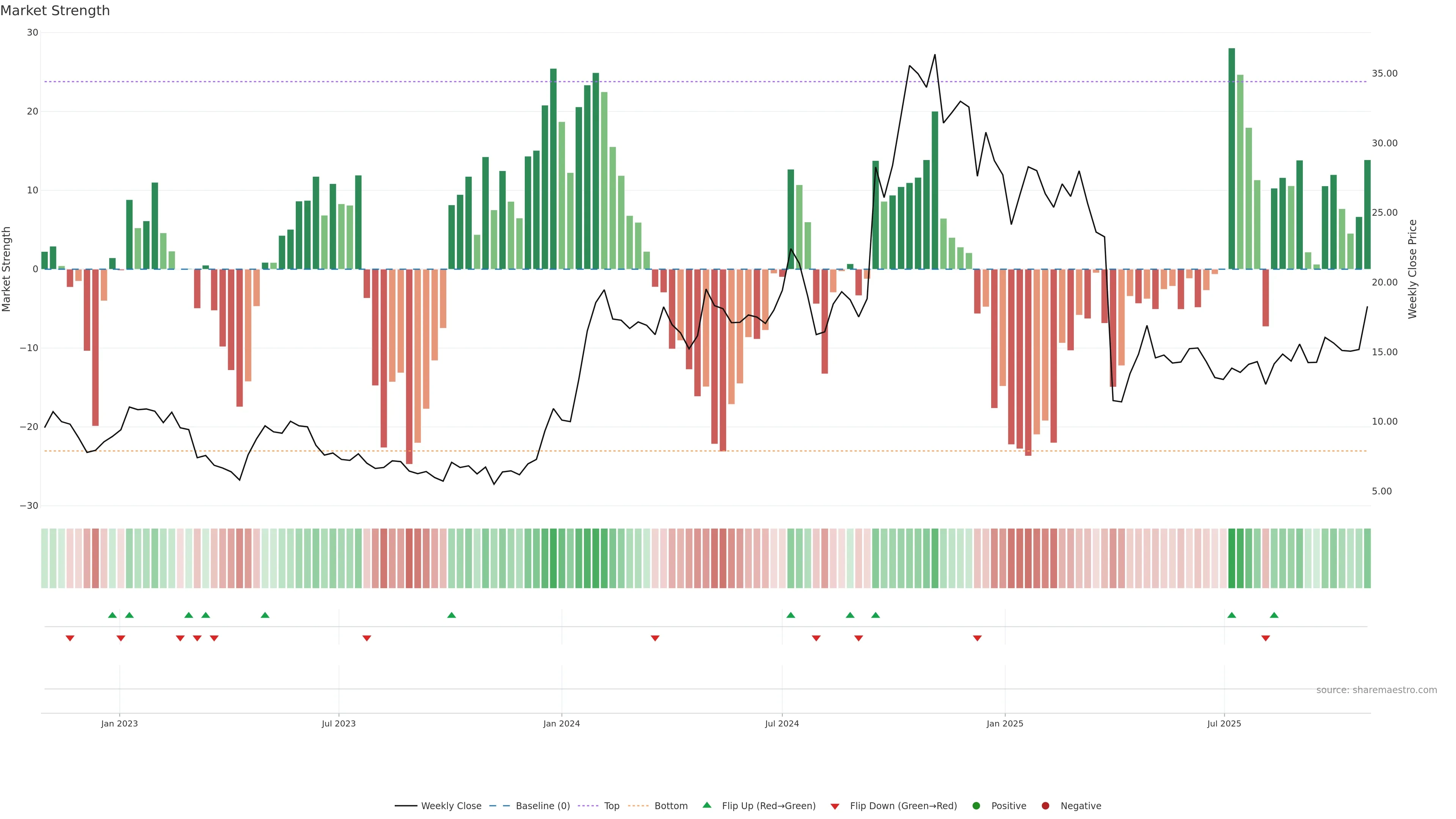Click the darkest green heatmap cell near Jul 2025
The width and height of the screenshot is (1456, 819).
[1232, 559]
